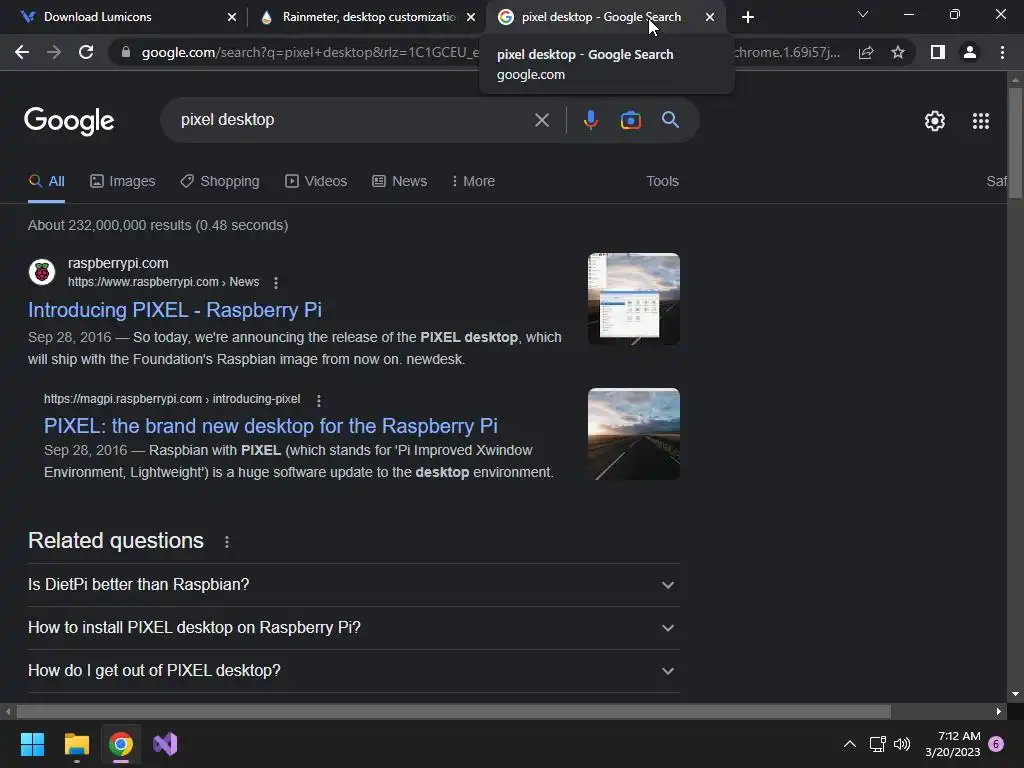Open File Explorer from taskbar

click(76, 744)
